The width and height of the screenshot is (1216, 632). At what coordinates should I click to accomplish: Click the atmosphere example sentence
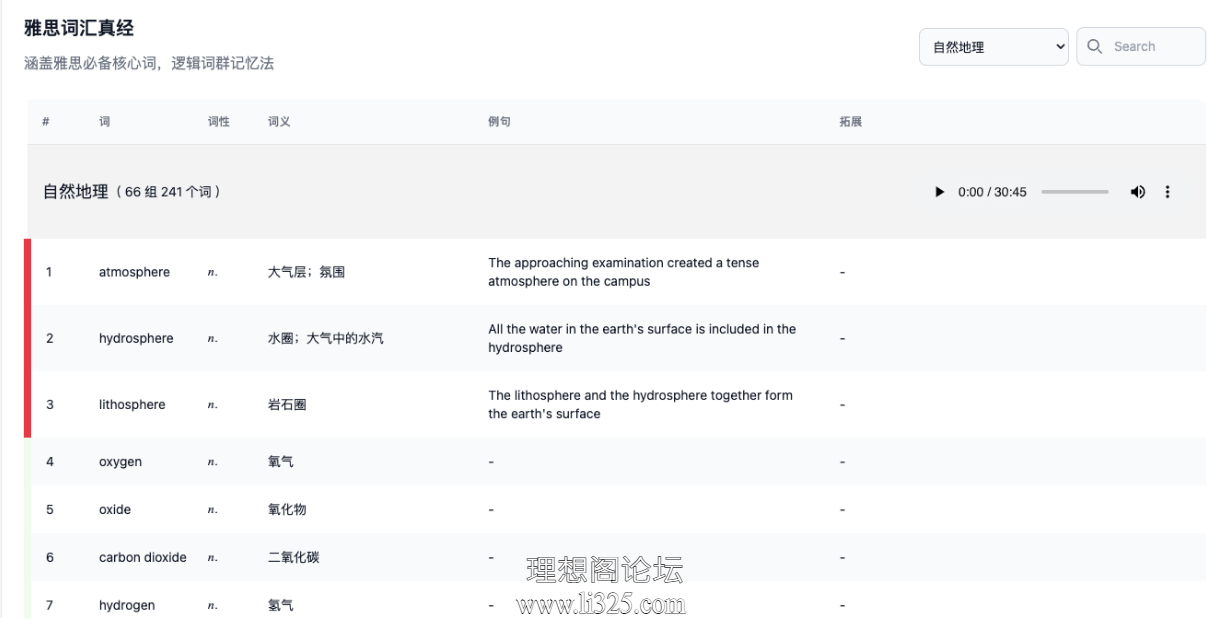pos(624,272)
